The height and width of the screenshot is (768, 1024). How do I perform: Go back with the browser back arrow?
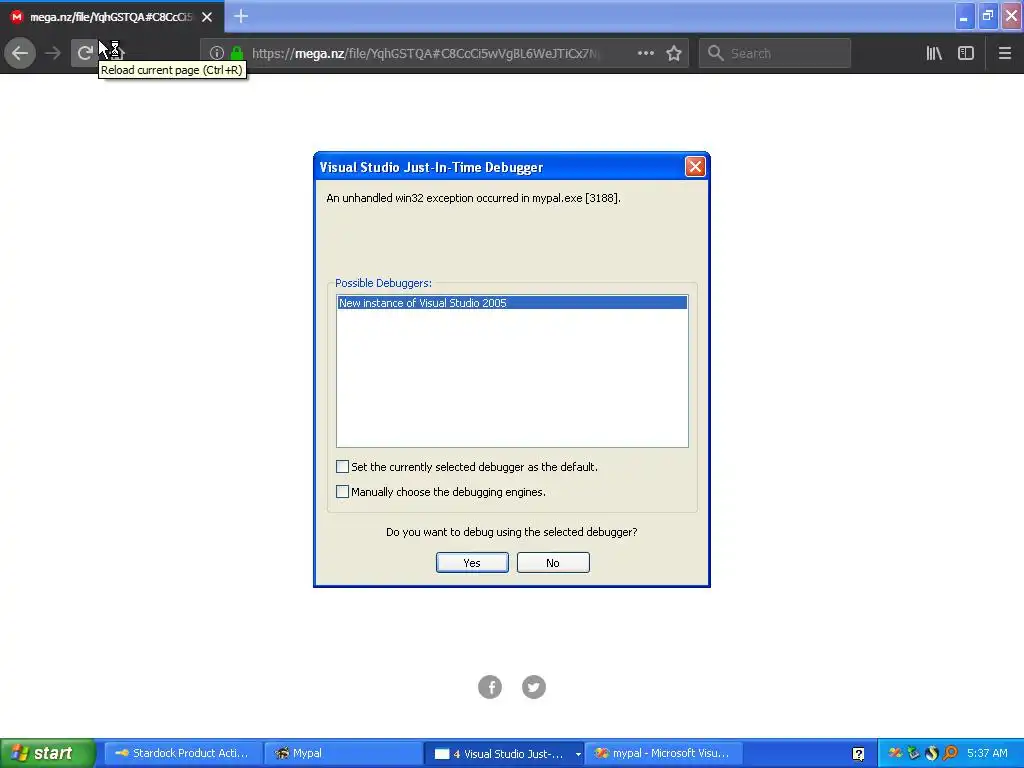coord(20,53)
